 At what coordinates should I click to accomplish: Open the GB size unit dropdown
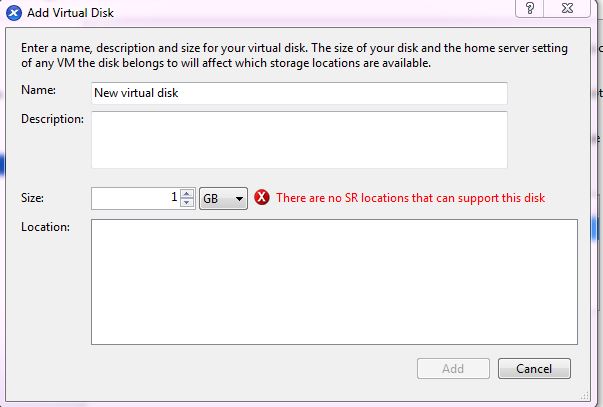pyautogui.click(x=224, y=198)
